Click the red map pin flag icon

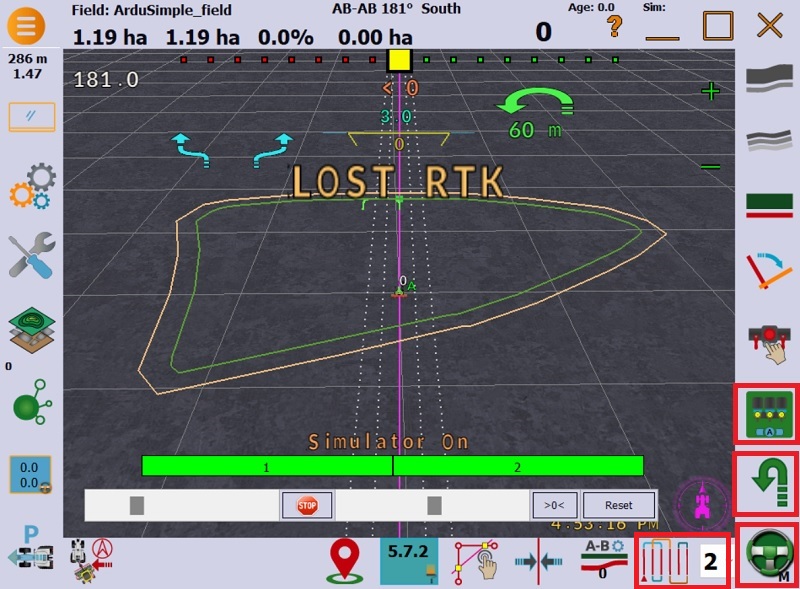point(344,561)
